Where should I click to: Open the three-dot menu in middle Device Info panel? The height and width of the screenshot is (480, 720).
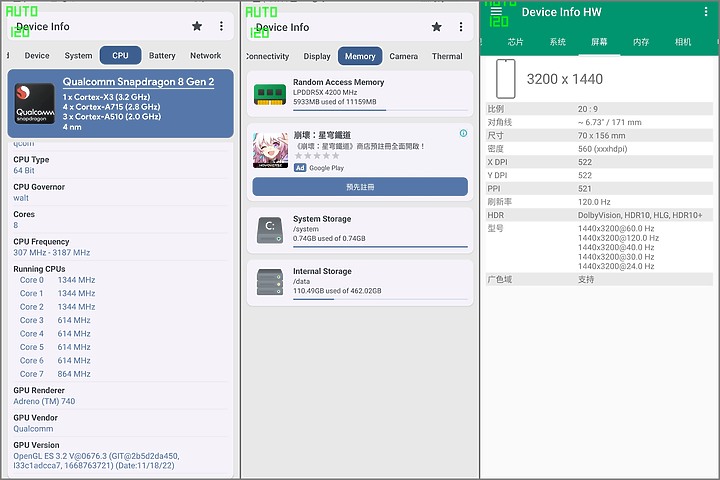pyautogui.click(x=461, y=27)
